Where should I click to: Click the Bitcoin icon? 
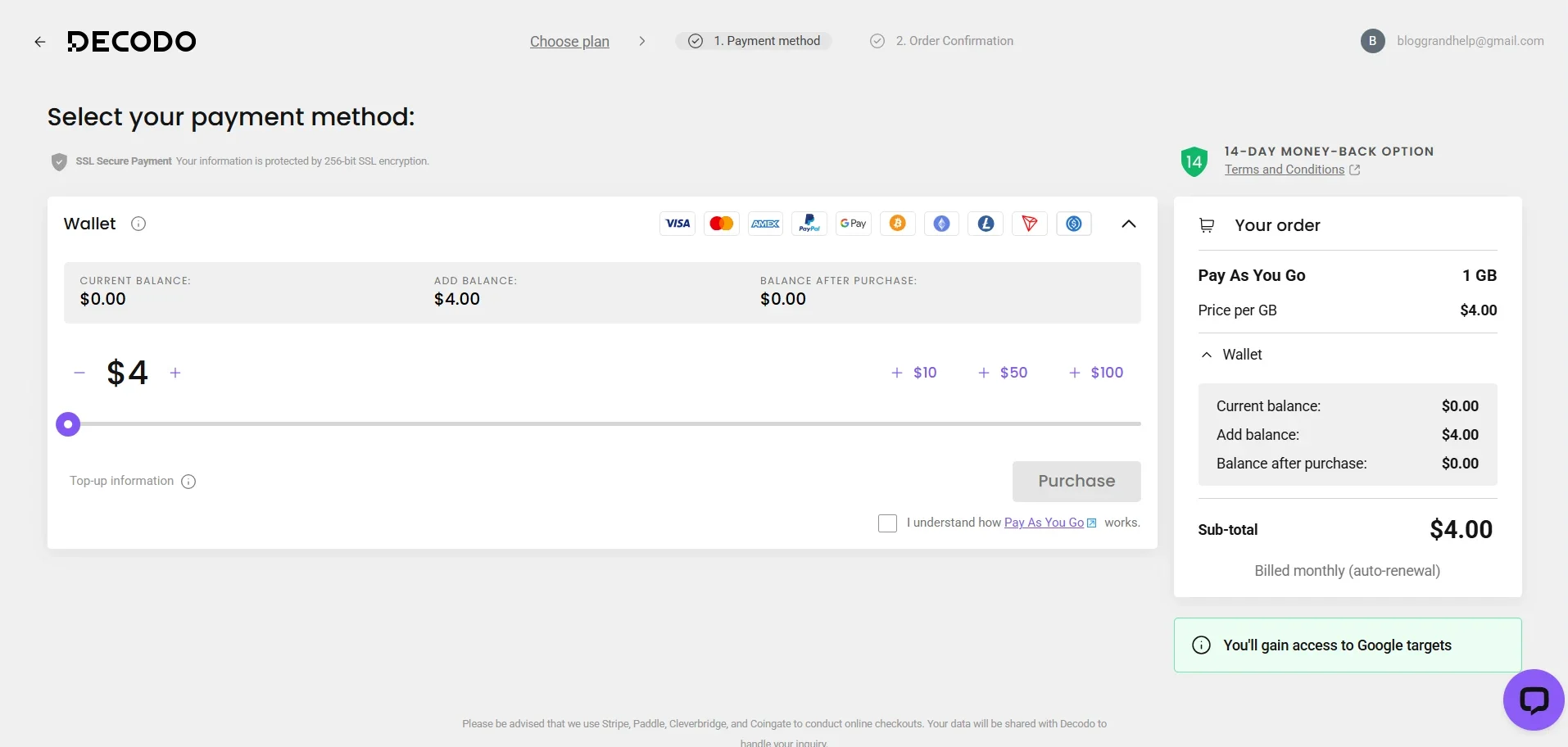[898, 224]
